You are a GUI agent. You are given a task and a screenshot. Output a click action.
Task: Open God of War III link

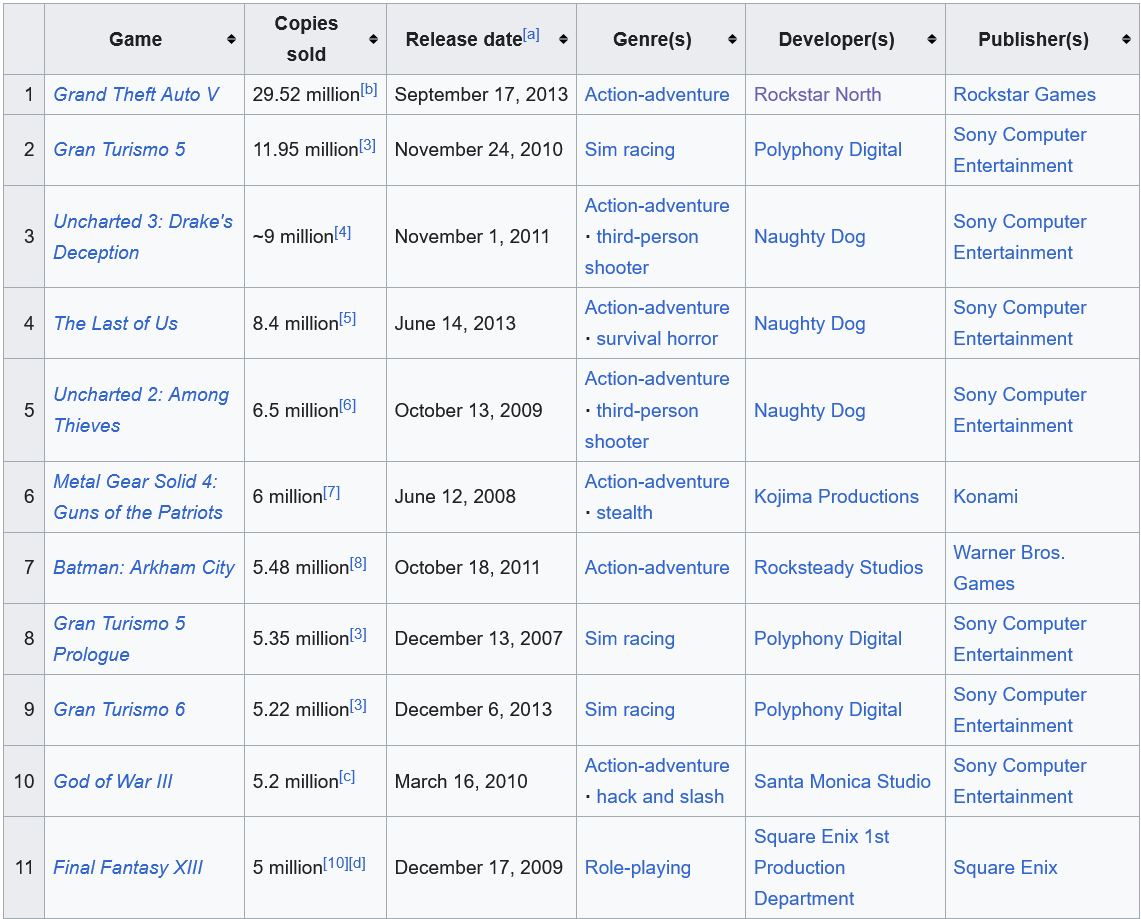tap(113, 781)
